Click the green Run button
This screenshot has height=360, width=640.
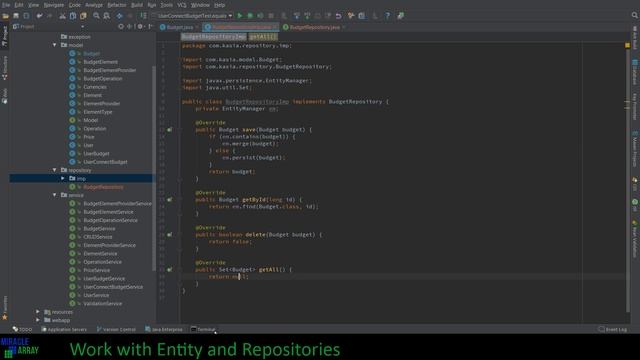tap(240, 16)
